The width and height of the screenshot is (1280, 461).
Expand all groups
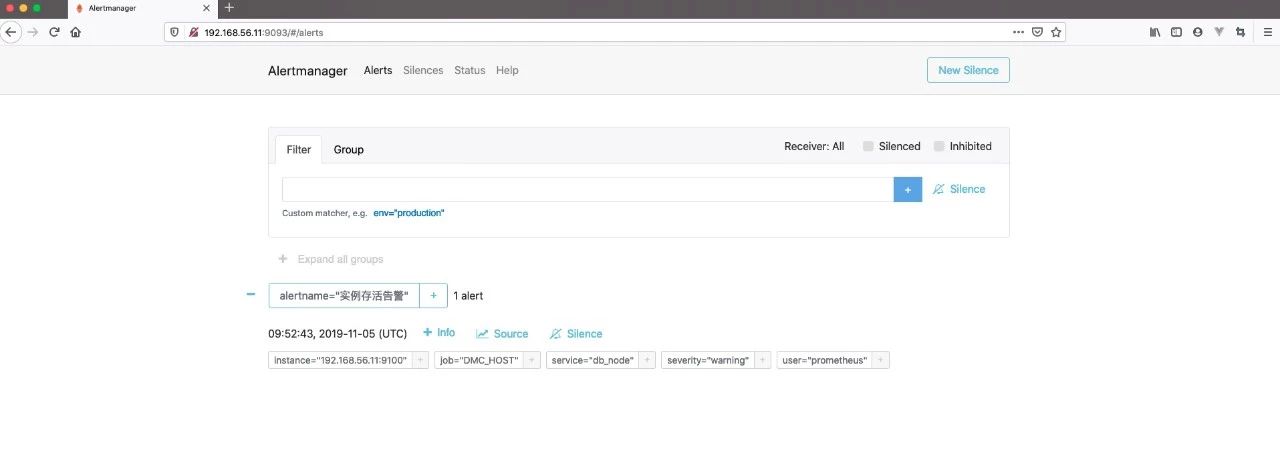331,259
